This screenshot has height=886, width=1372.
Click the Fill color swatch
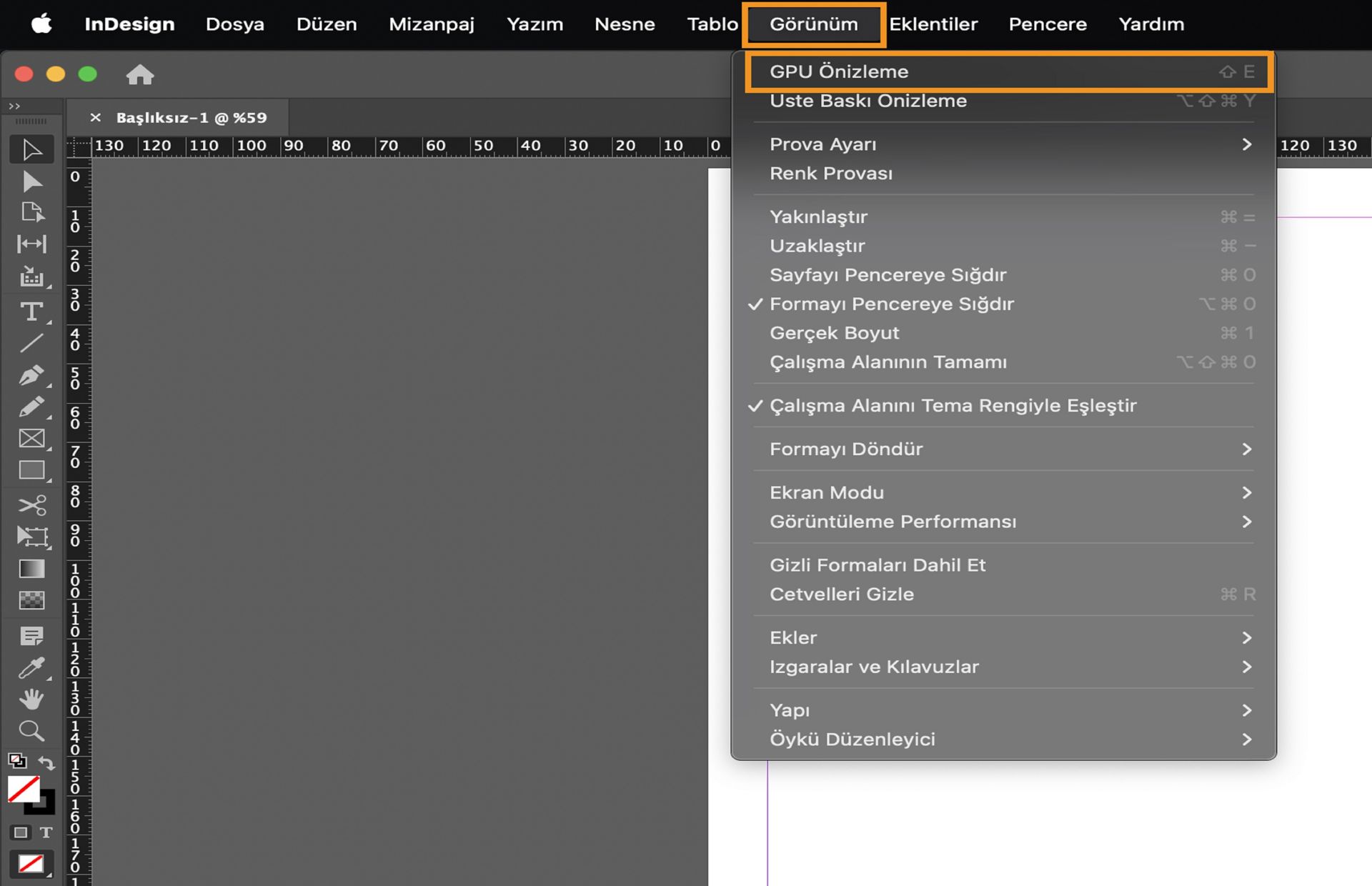(23, 789)
